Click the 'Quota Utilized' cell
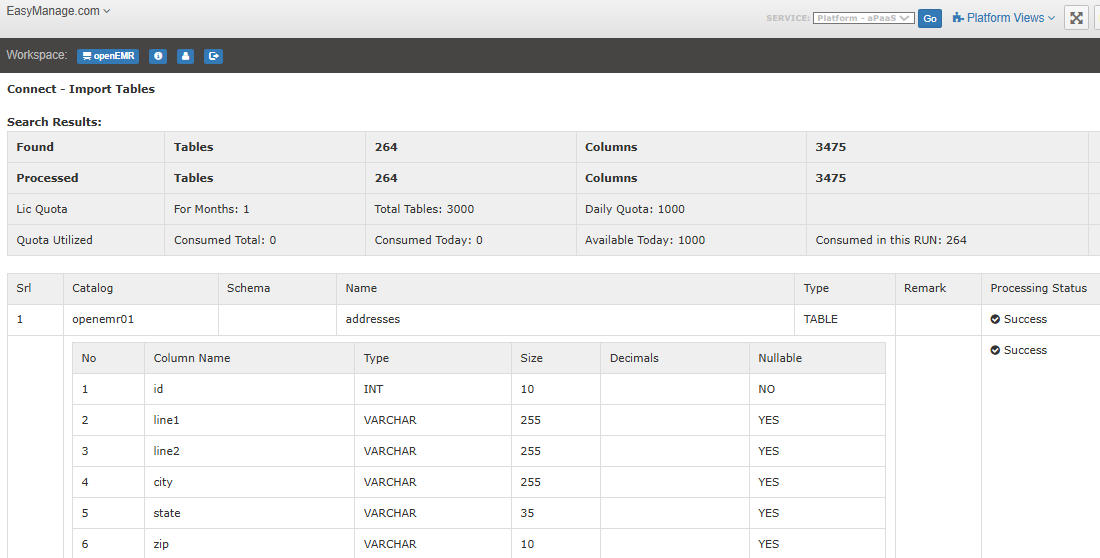Image resolution: width=1100 pixels, height=558 pixels. tap(86, 240)
